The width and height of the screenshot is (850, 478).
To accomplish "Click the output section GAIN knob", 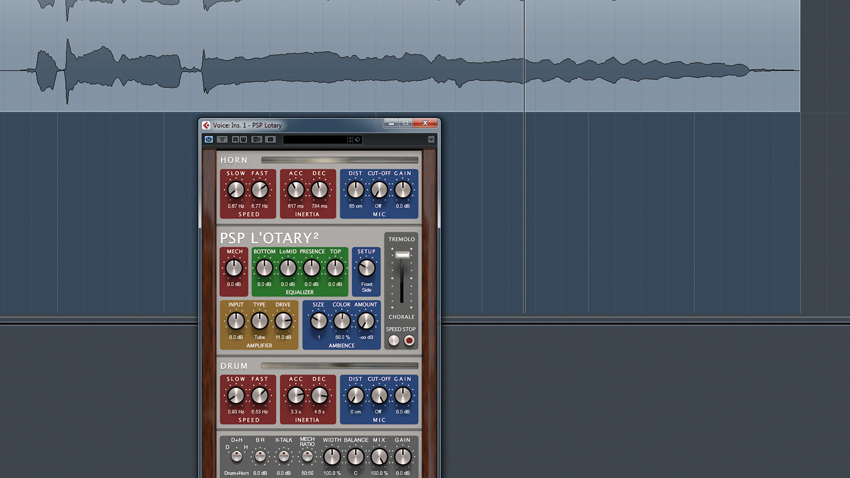I will pyautogui.click(x=403, y=457).
